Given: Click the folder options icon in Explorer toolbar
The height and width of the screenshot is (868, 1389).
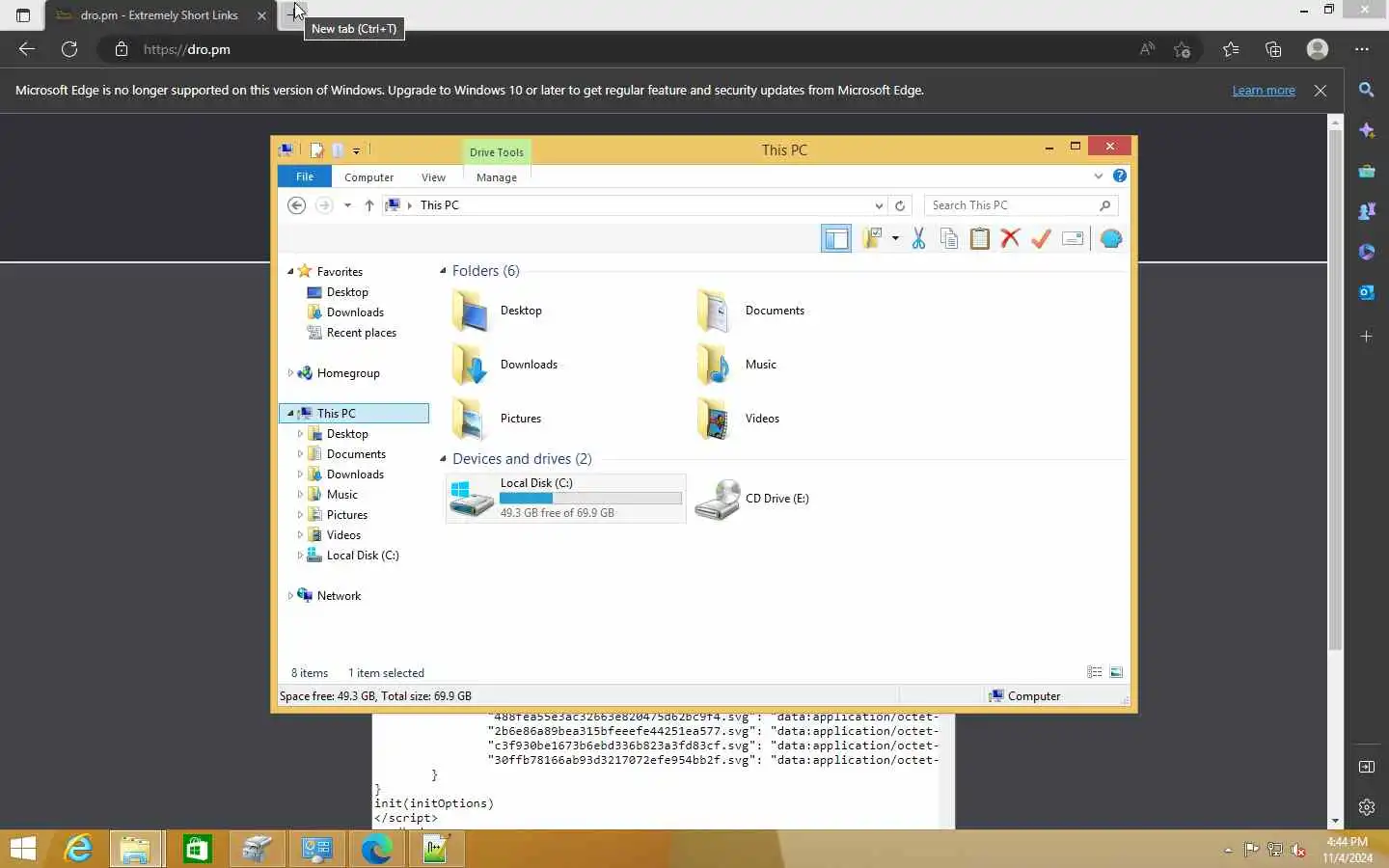Looking at the screenshot, I should point(872,238).
